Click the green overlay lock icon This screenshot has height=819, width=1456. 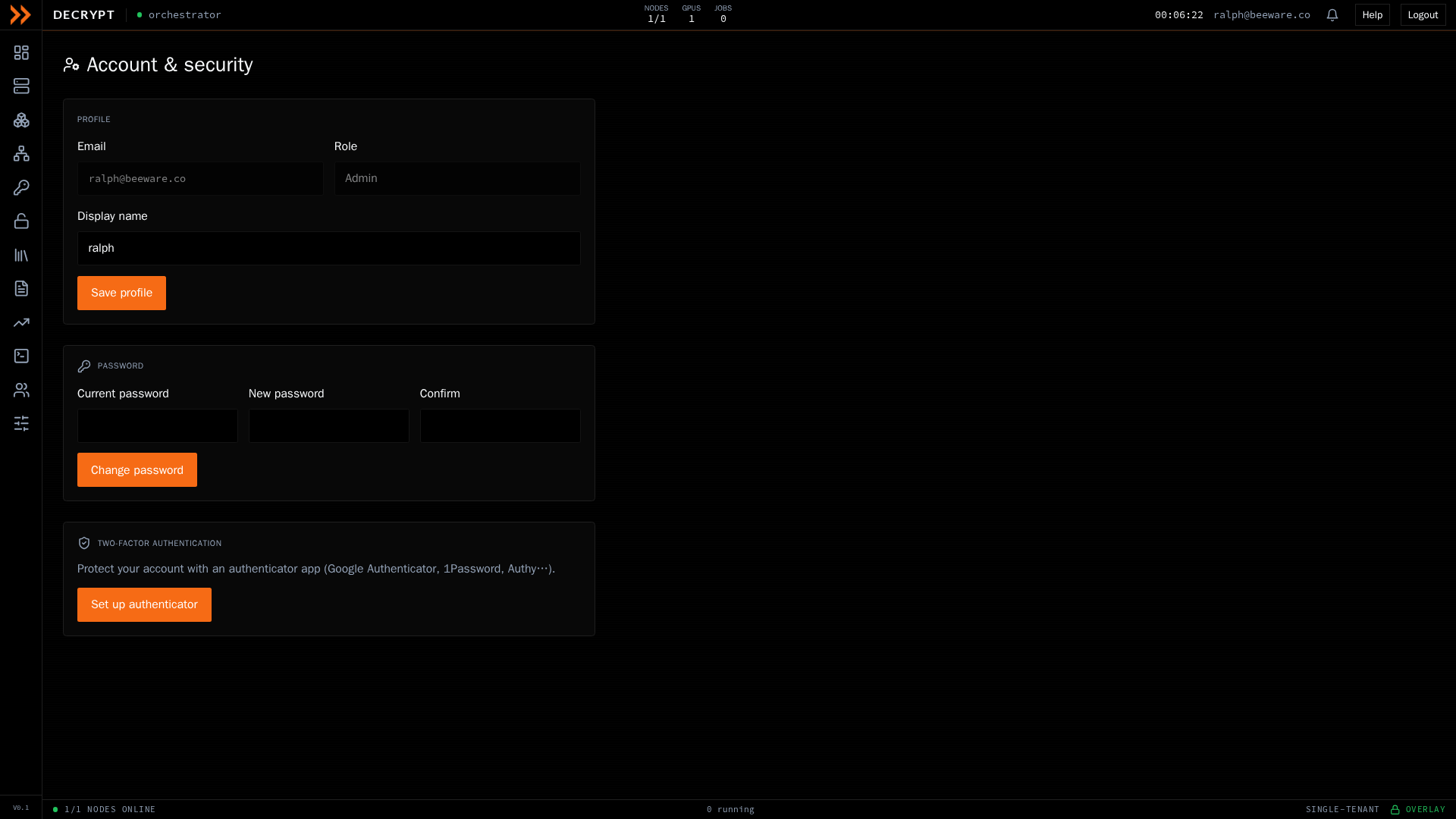pos(1395,809)
